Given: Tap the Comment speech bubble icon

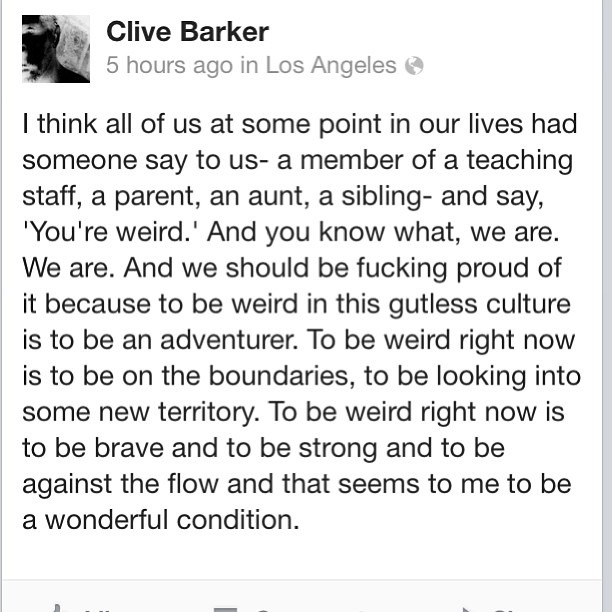Looking at the screenshot, I should tap(225, 610).
